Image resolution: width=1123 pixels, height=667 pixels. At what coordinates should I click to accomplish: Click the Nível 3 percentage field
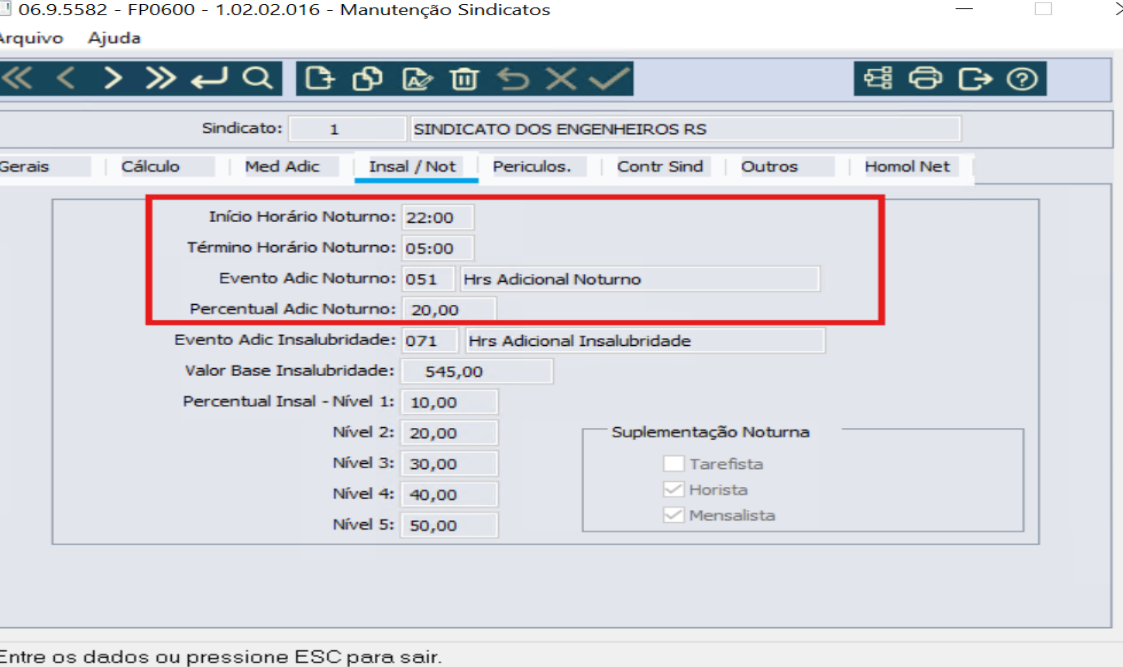click(449, 464)
